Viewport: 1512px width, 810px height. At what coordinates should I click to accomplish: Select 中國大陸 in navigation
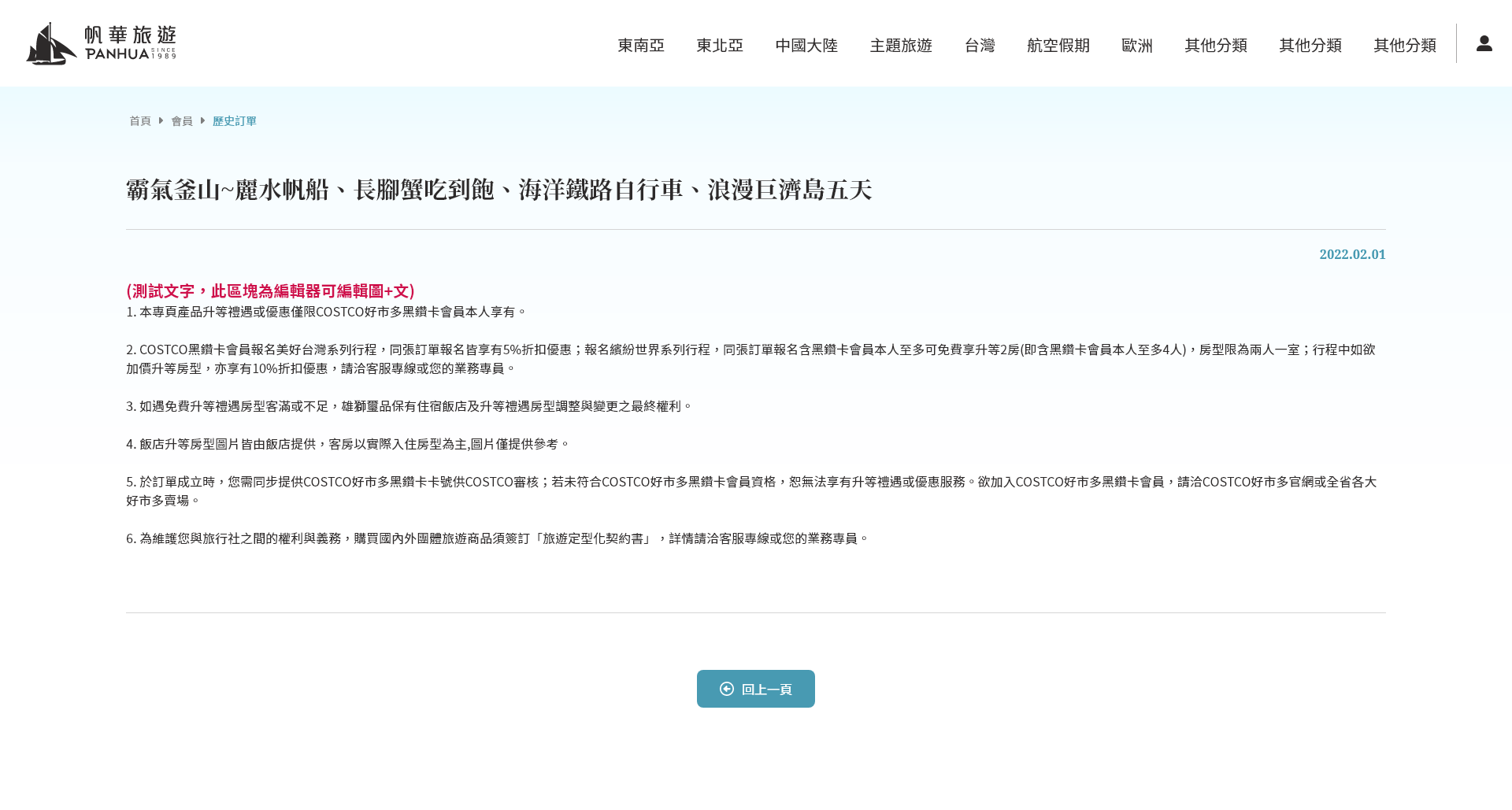tap(806, 45)
